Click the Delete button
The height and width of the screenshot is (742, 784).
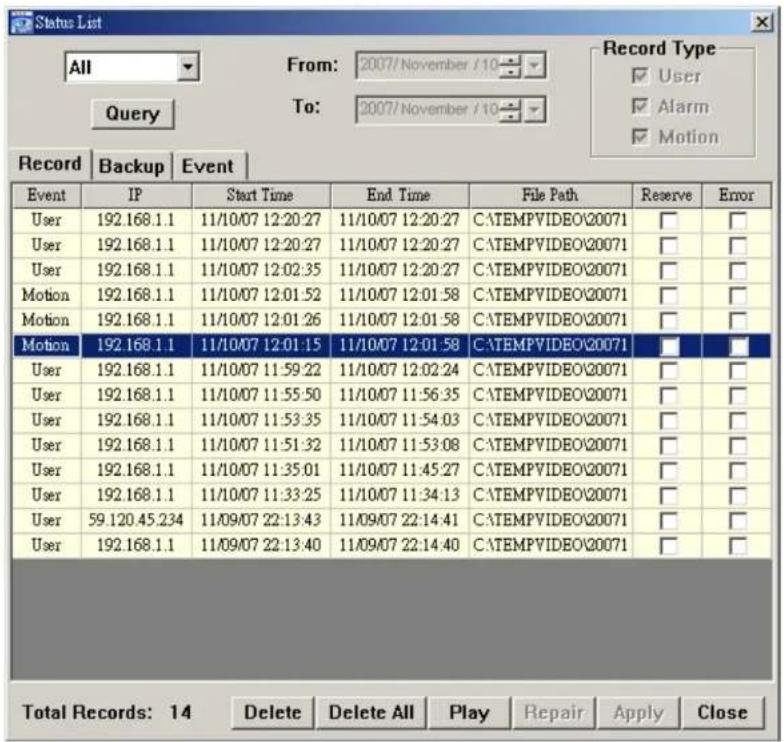pos(273,712)
